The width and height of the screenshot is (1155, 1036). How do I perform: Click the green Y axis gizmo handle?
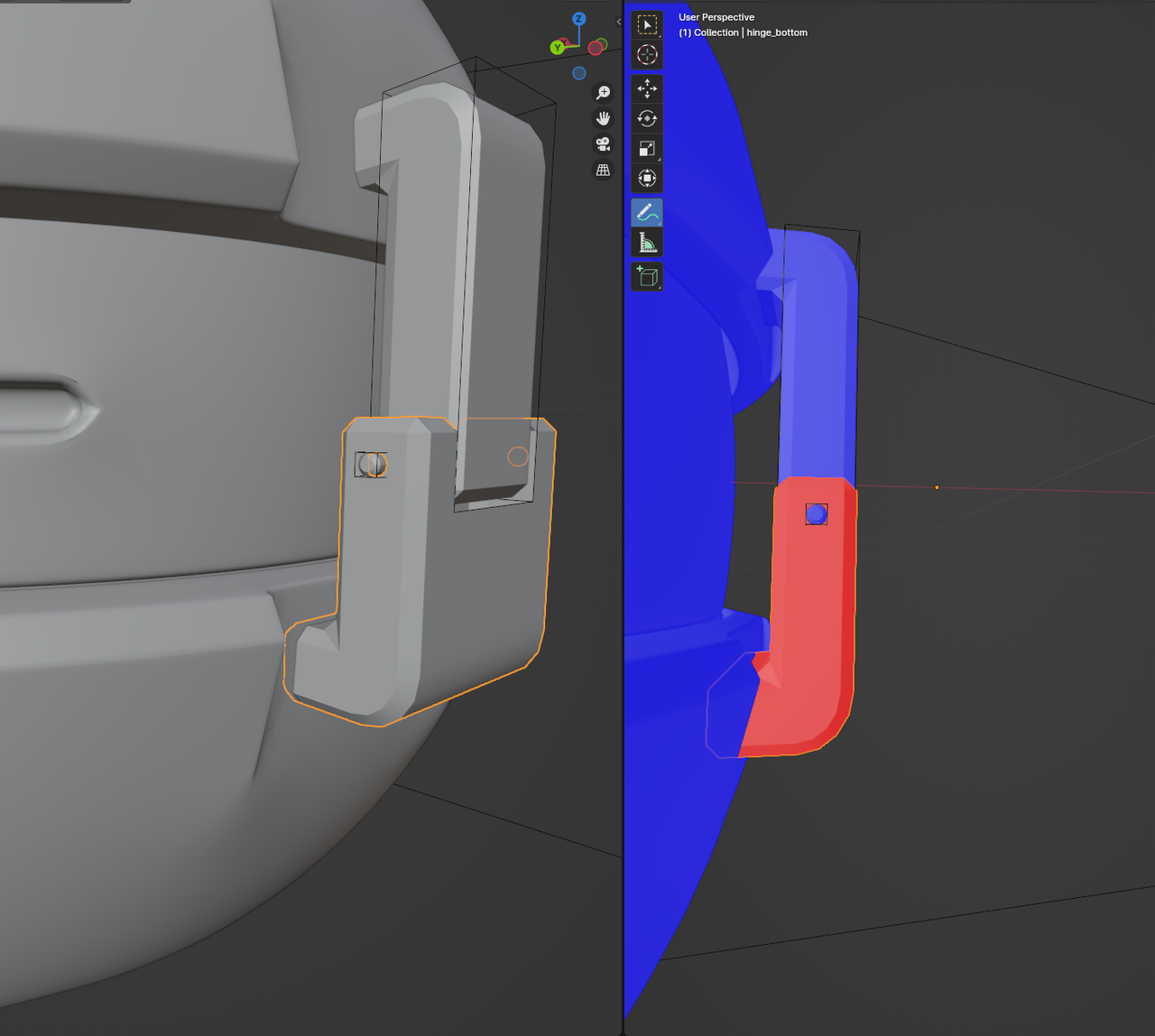[x=558, y=47]
